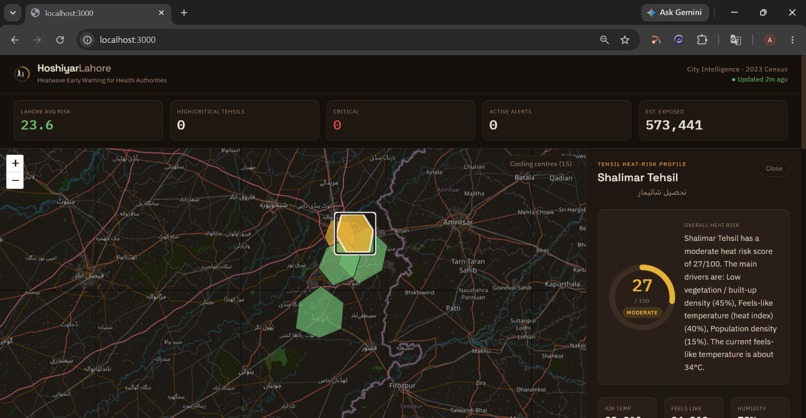Open a new browser tab
Image resolution: width=806 pixels, height=418 pixels.
(x=184, y=12)
